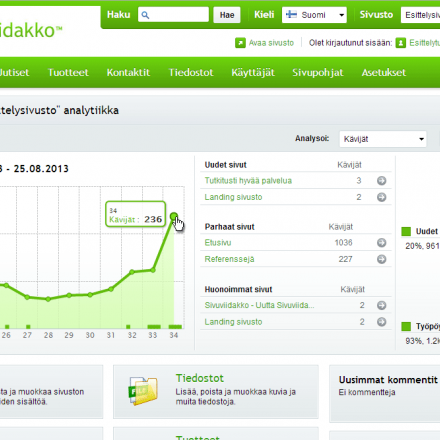Click the Avaa sivusto link

tap(271, 43)
